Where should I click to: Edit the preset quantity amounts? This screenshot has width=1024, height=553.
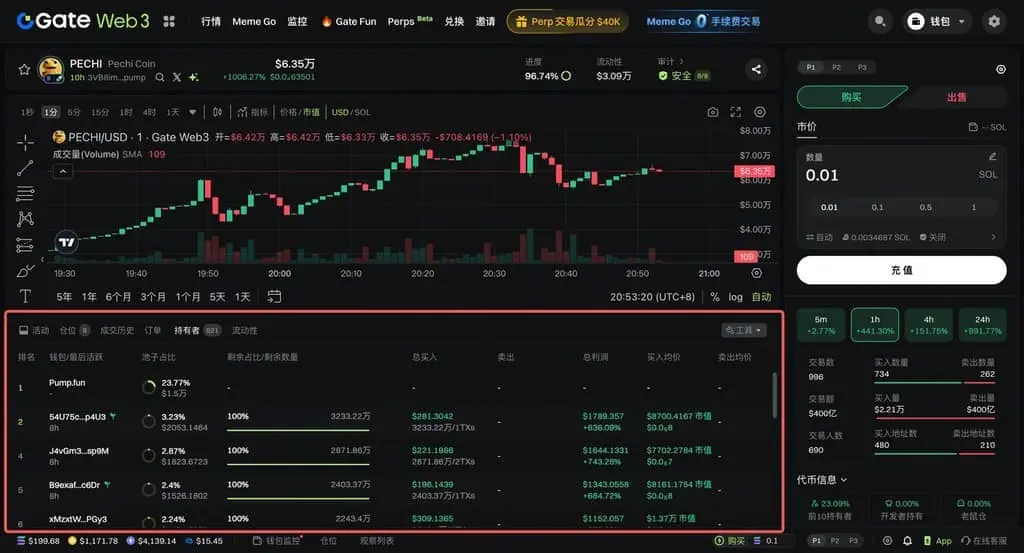coord(993,157)
